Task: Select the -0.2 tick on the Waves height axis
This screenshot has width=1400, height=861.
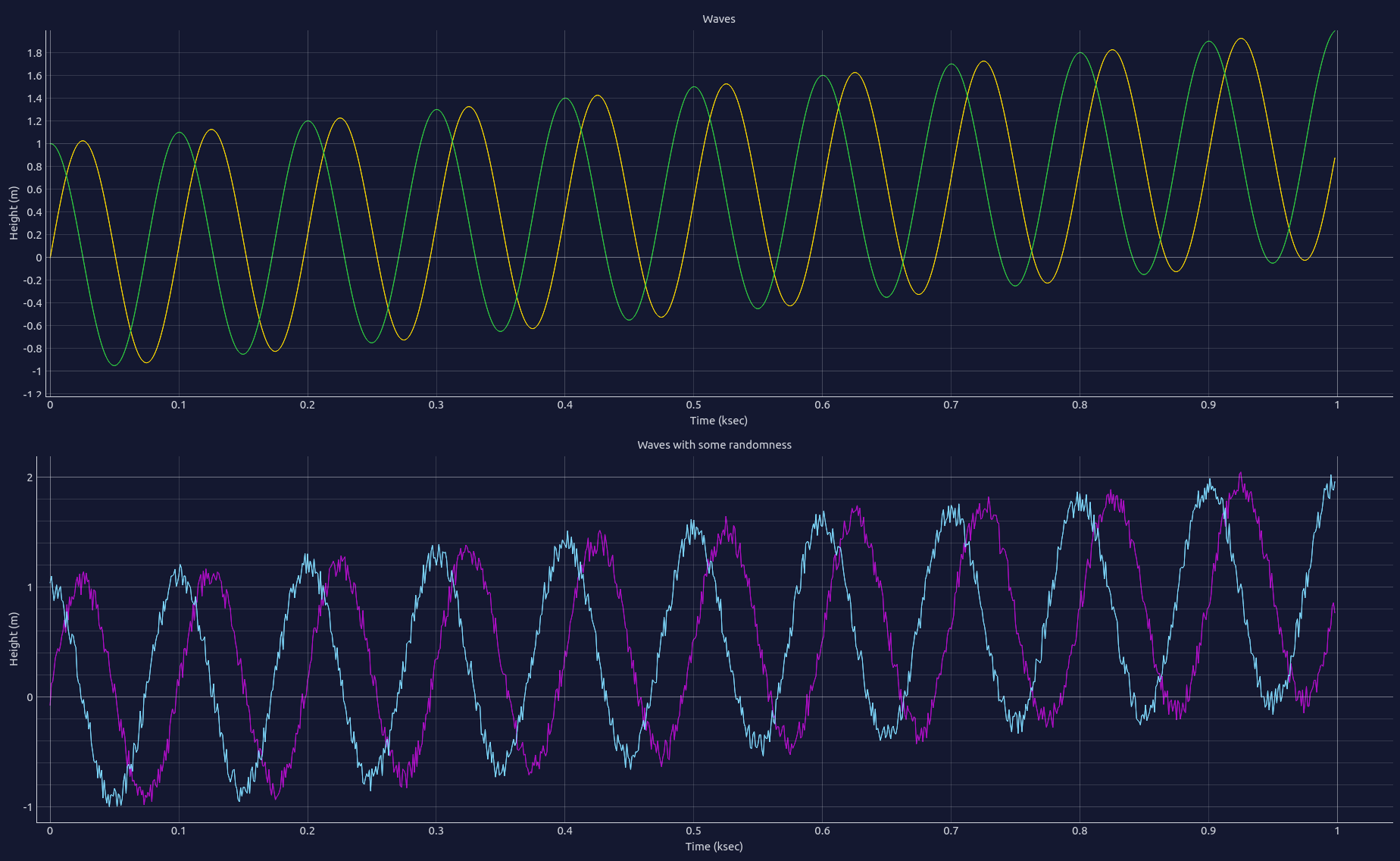Action: [33, 280]
